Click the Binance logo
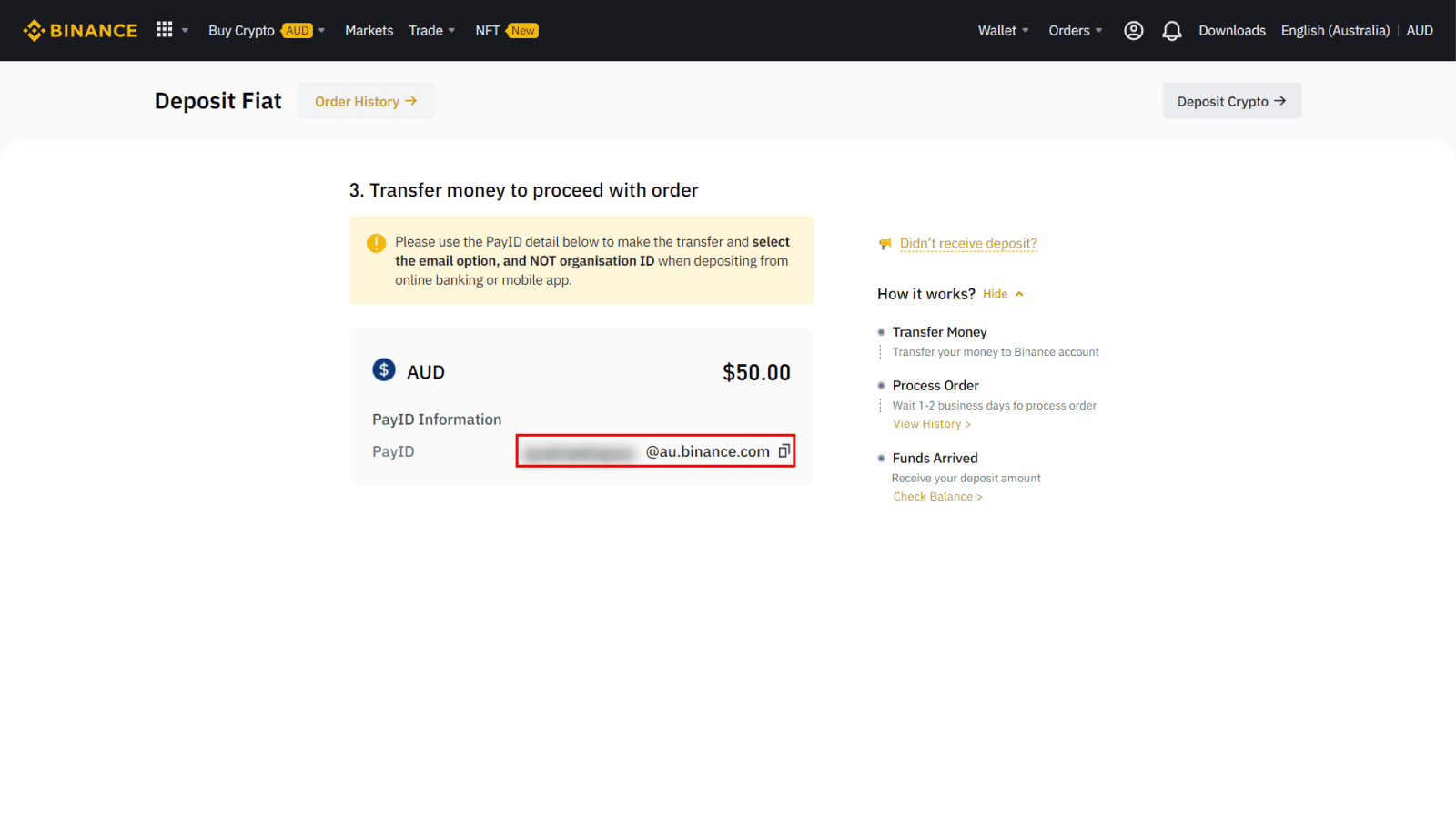Viewport: 1456px width, 819px height. (x=80, y=31)
